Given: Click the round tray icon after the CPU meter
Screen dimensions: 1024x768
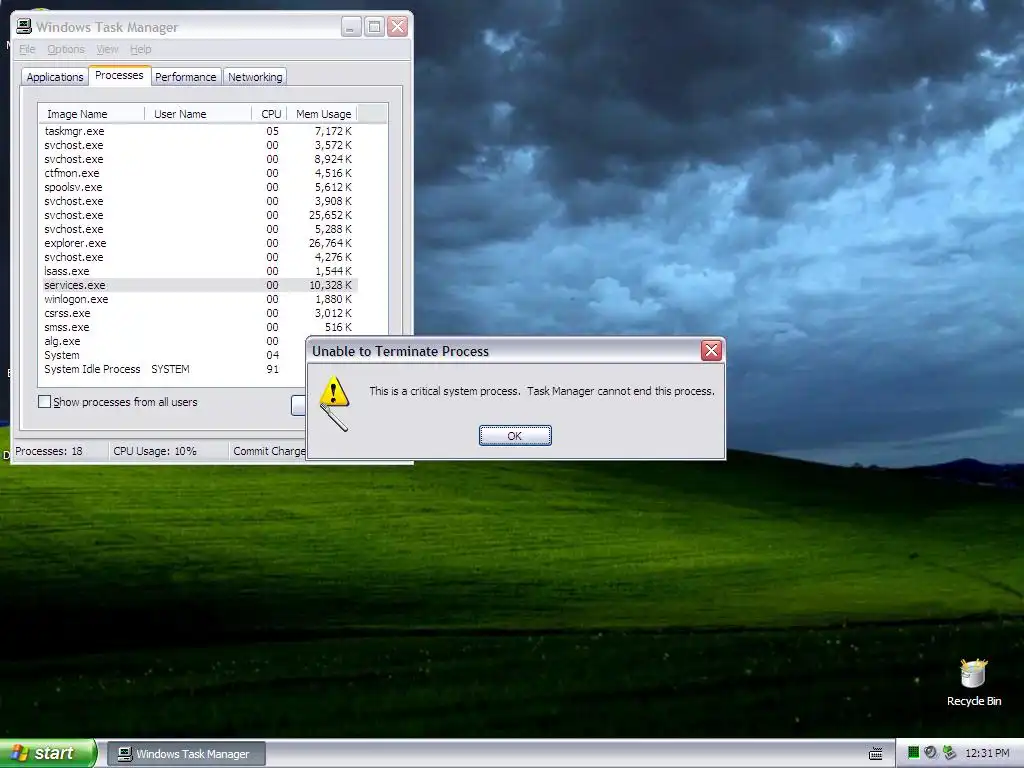Looking at the screenshot, I should coord(931,753).
